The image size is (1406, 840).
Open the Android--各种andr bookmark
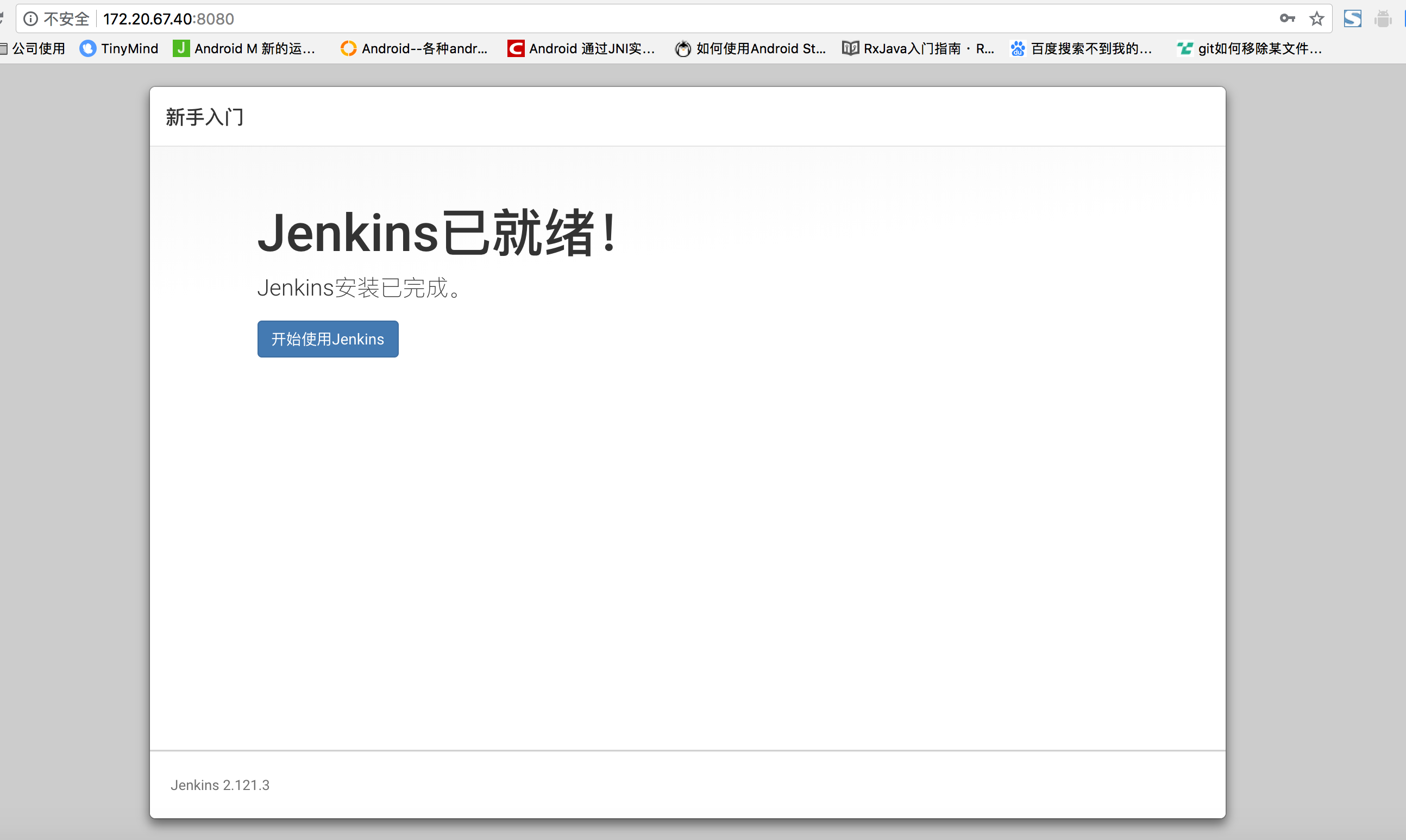(x=414, y=49)
